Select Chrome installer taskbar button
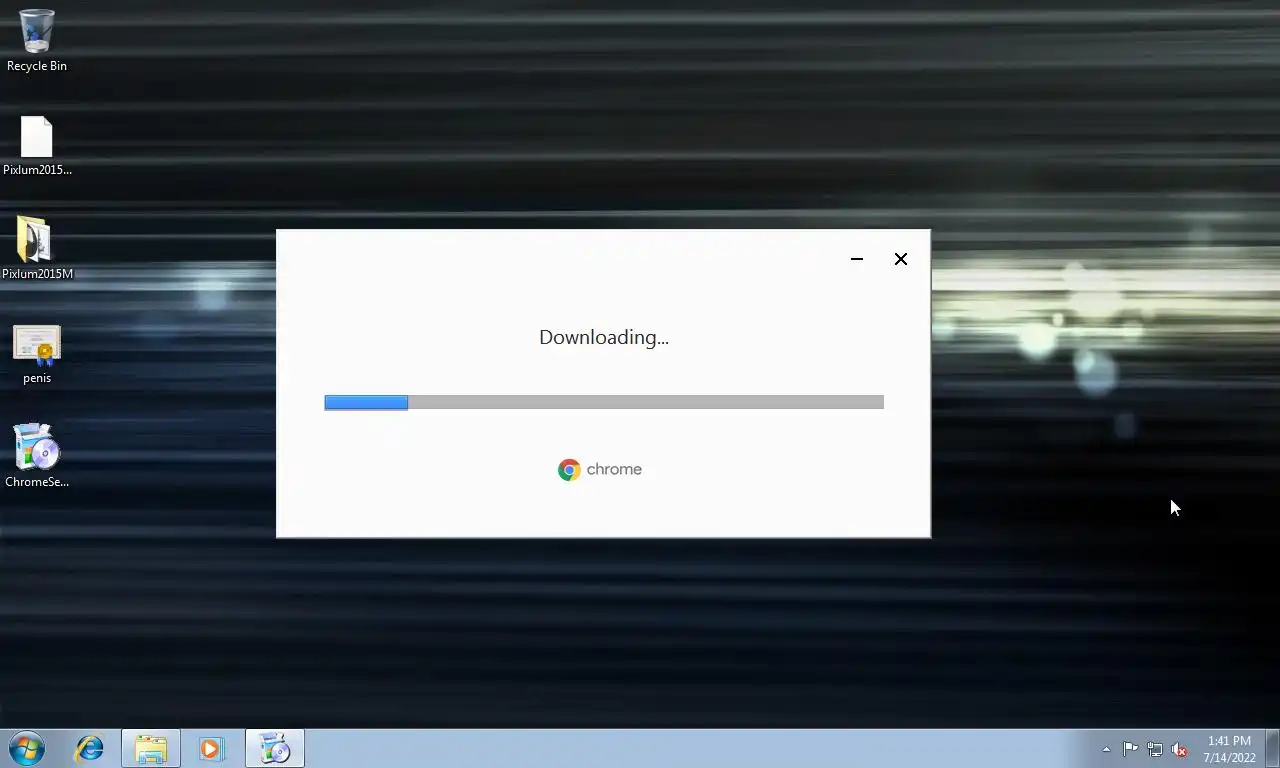Image resolution: width=1280 pixels, height=768 pixels. (275, 748)
